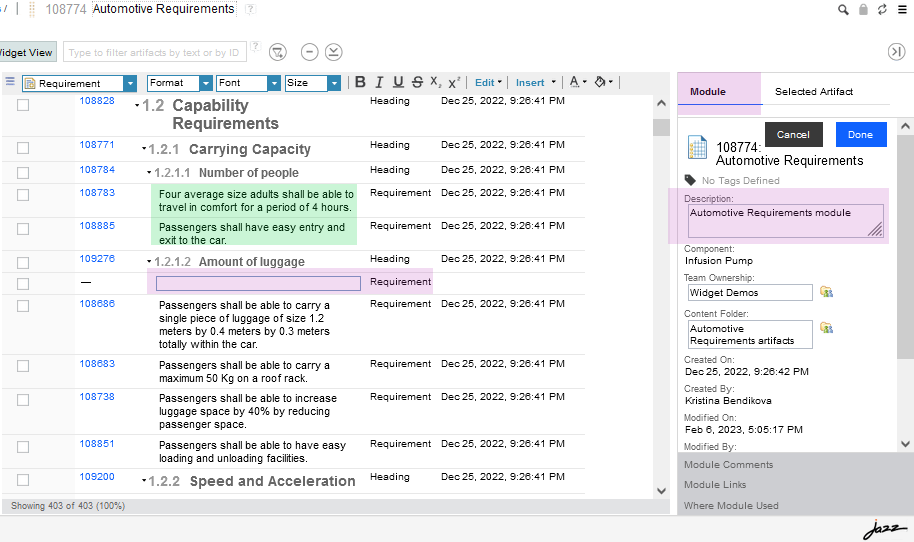Click the filter funnel icon
This screenshot has width=914, height=542.
pos(278,52)
